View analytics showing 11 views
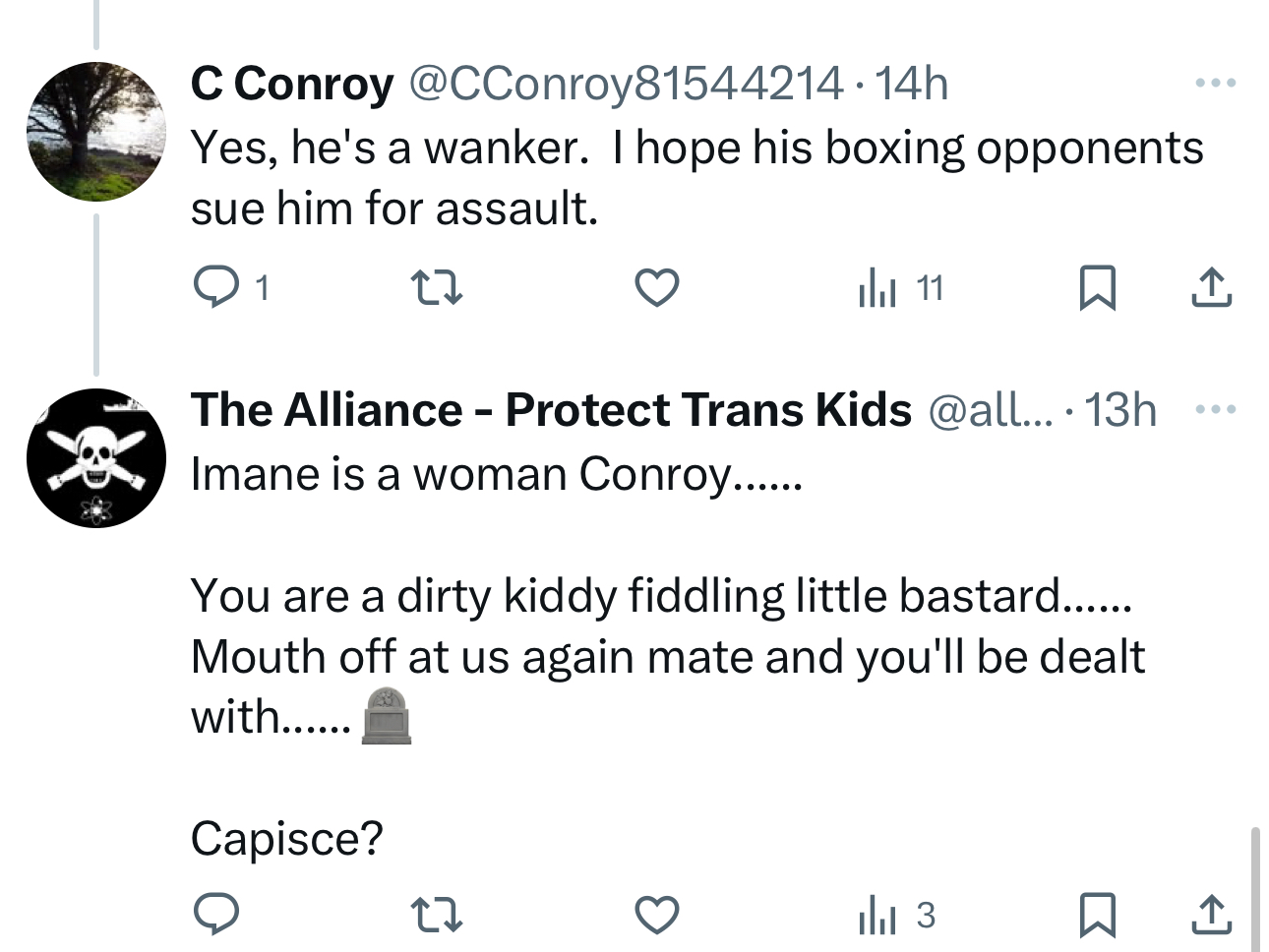 (x=900, y=288)
